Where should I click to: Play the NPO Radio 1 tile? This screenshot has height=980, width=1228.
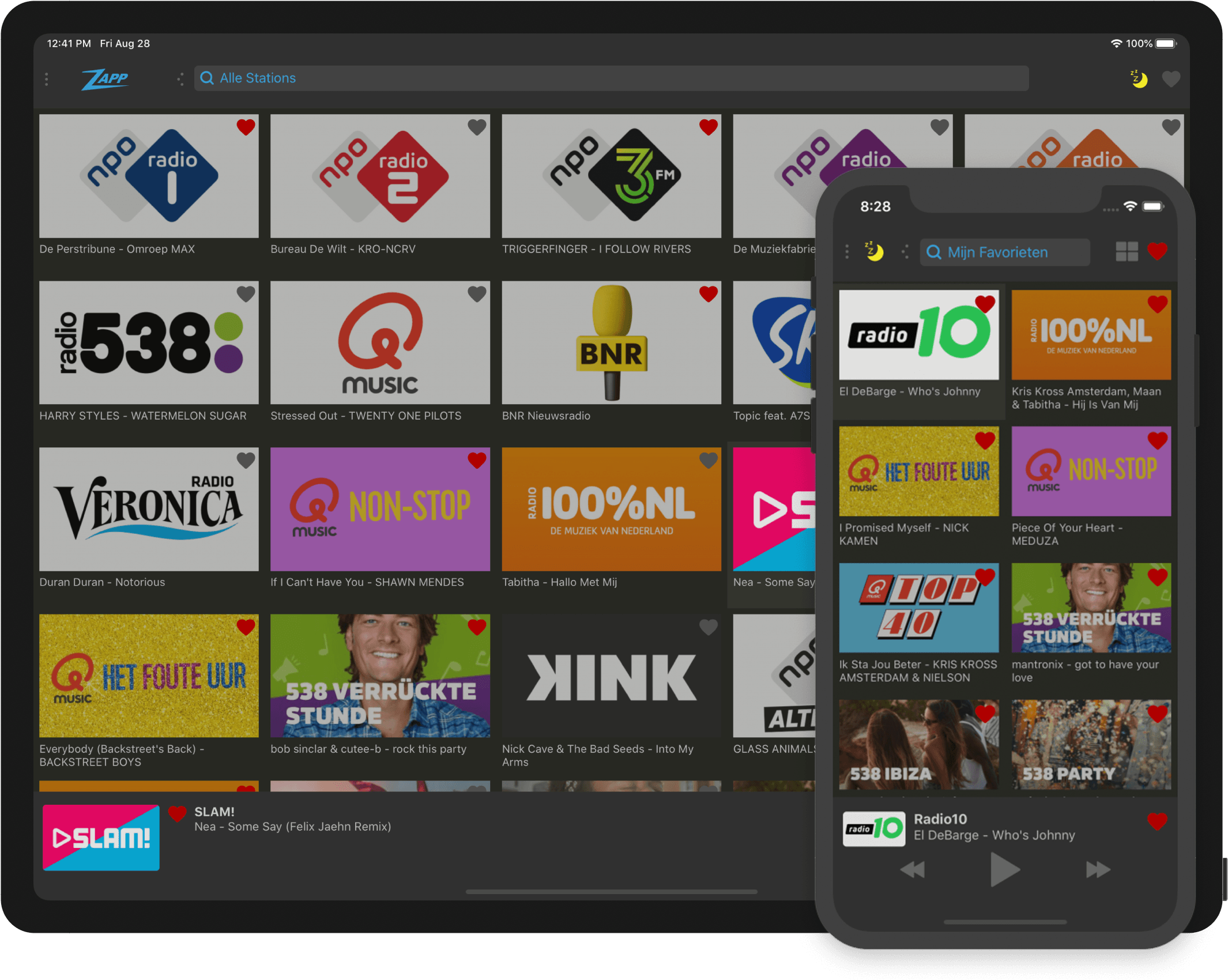tap(149, 176)
